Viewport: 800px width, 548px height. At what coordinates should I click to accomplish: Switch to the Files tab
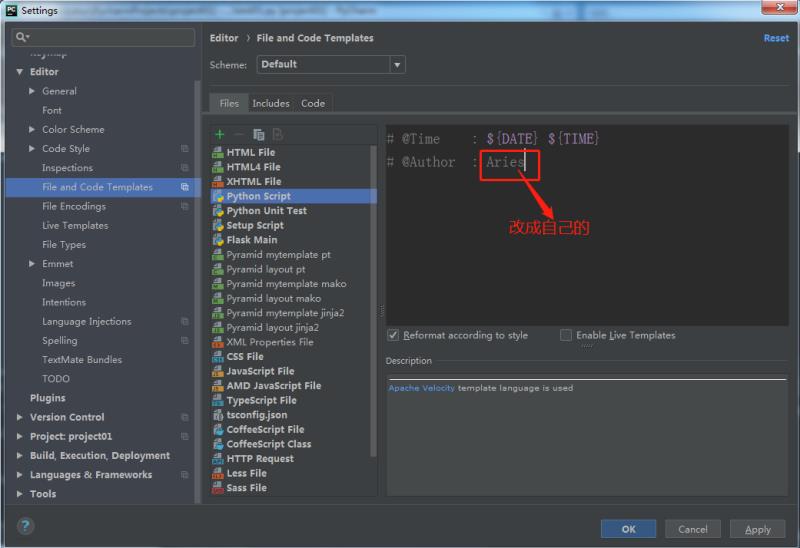point(229,103)
